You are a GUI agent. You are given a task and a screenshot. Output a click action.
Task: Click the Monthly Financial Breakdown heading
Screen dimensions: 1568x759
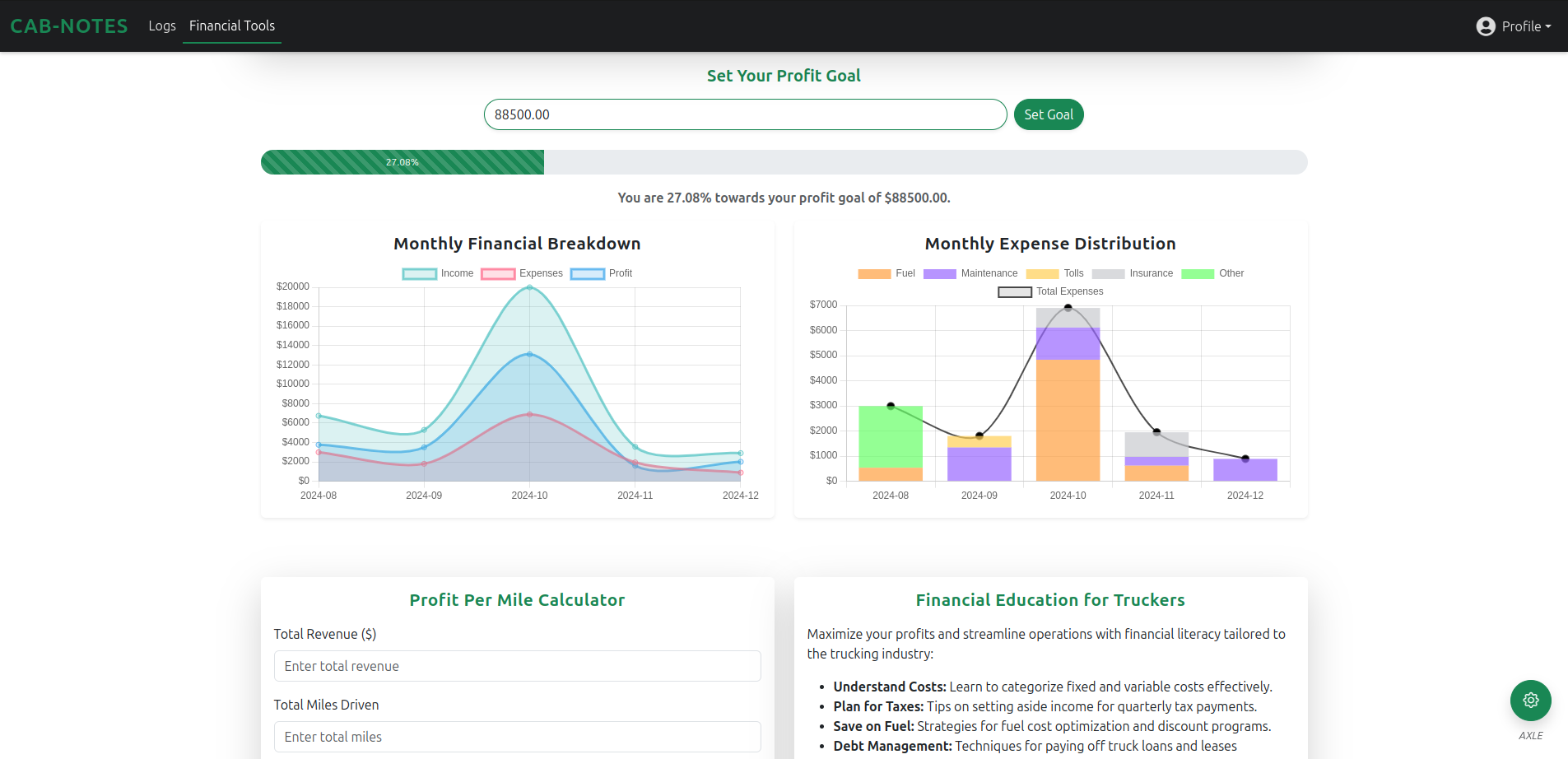tap(517, 244)
